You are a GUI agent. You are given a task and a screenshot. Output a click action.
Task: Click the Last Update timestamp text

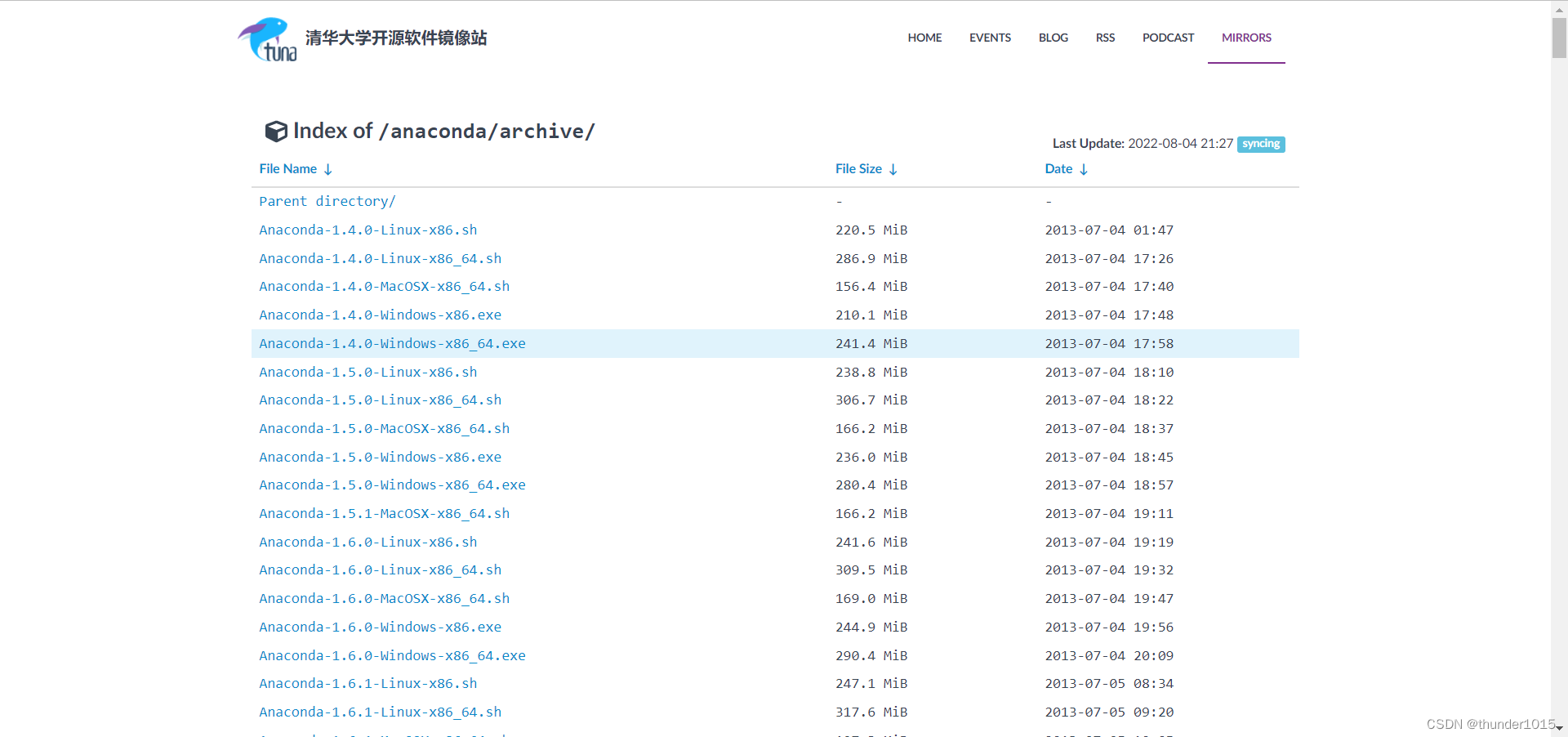point(1143,144)
